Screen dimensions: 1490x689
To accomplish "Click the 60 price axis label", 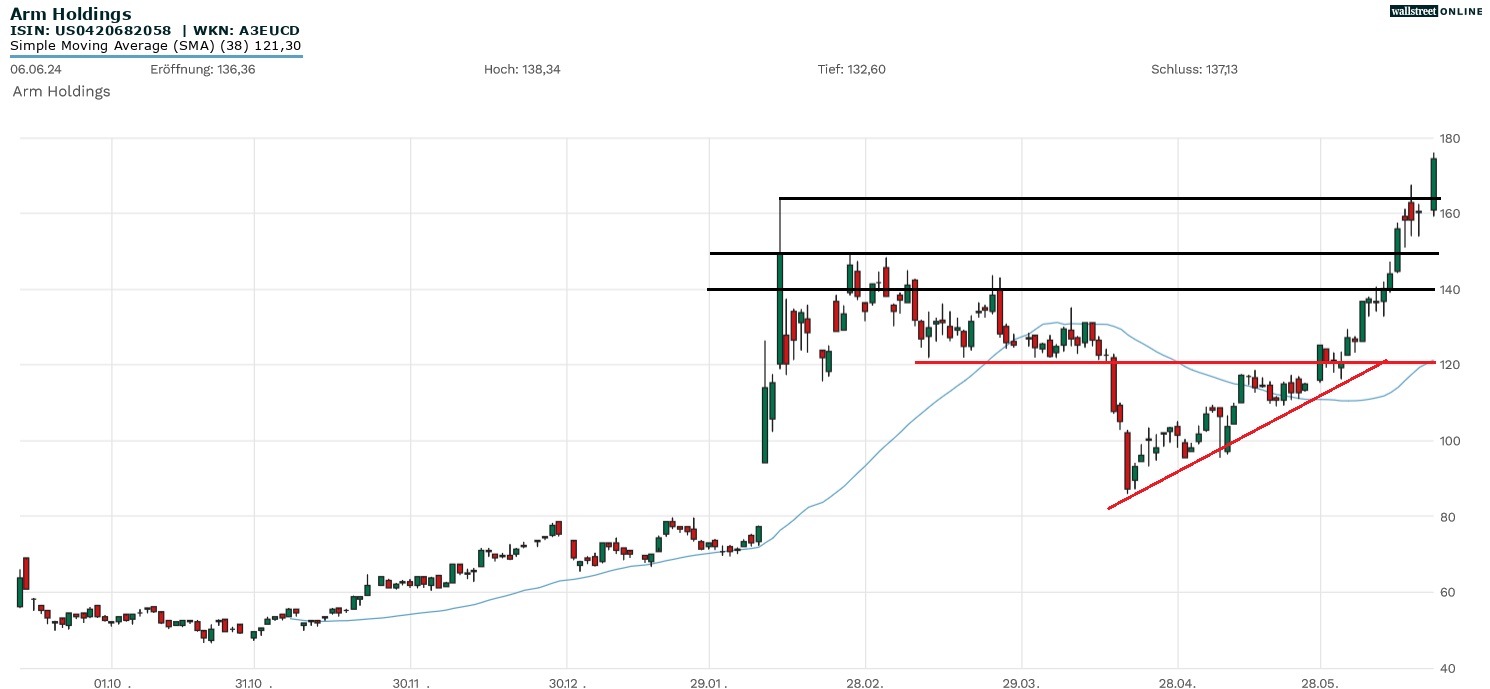I will (x=1446, y=592).
